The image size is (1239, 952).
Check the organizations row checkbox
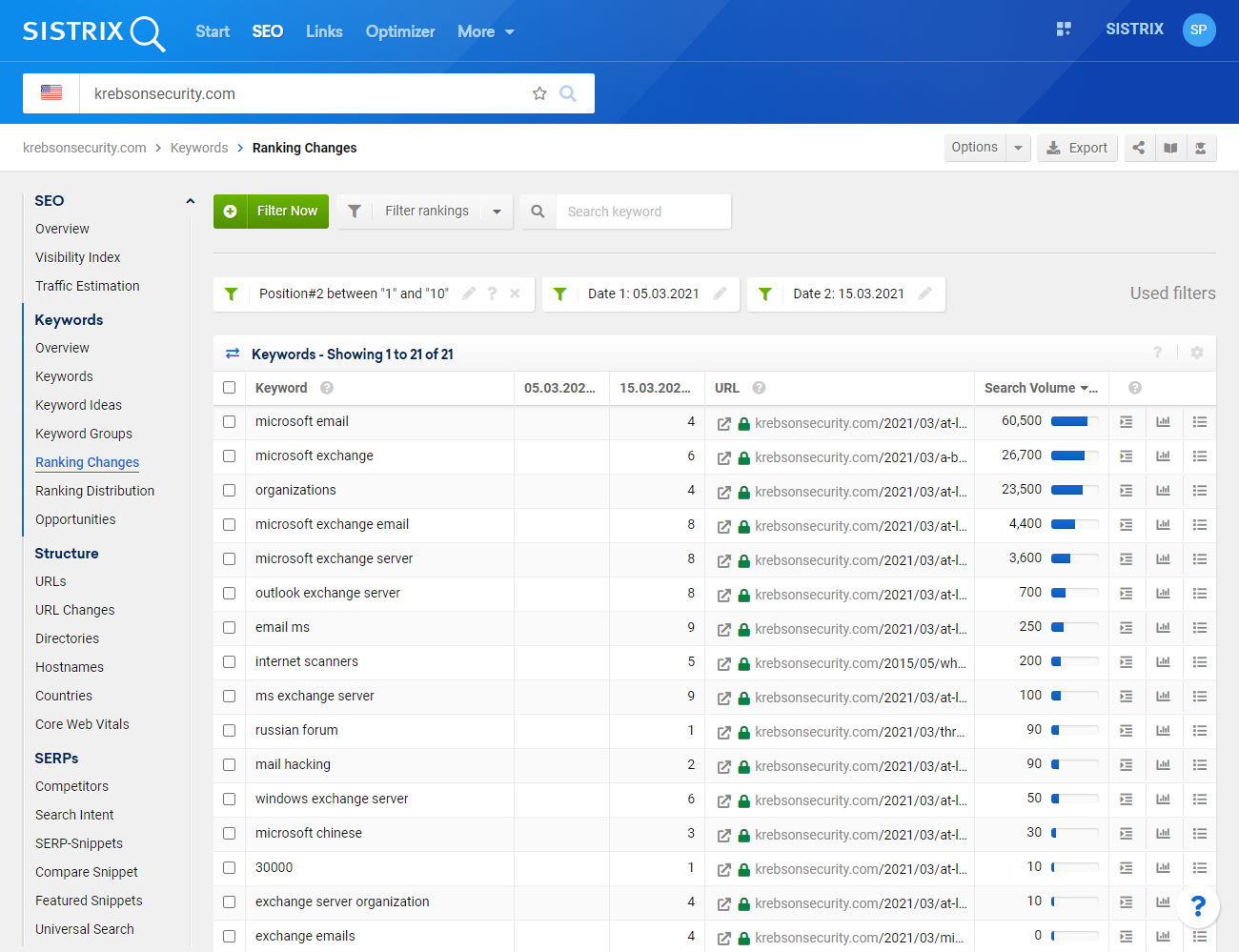click(229, 491)
